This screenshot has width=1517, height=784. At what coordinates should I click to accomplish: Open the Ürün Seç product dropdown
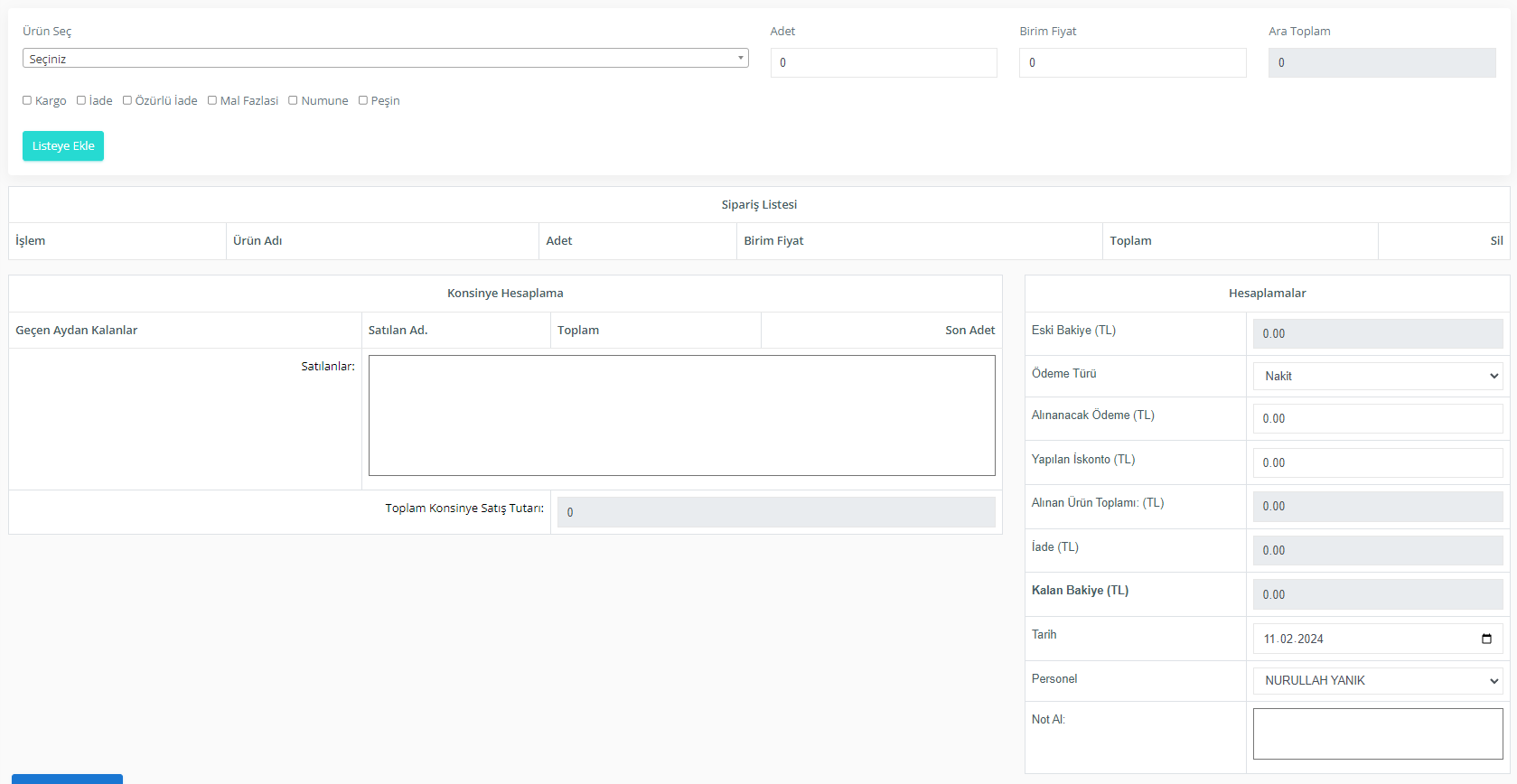385,59
